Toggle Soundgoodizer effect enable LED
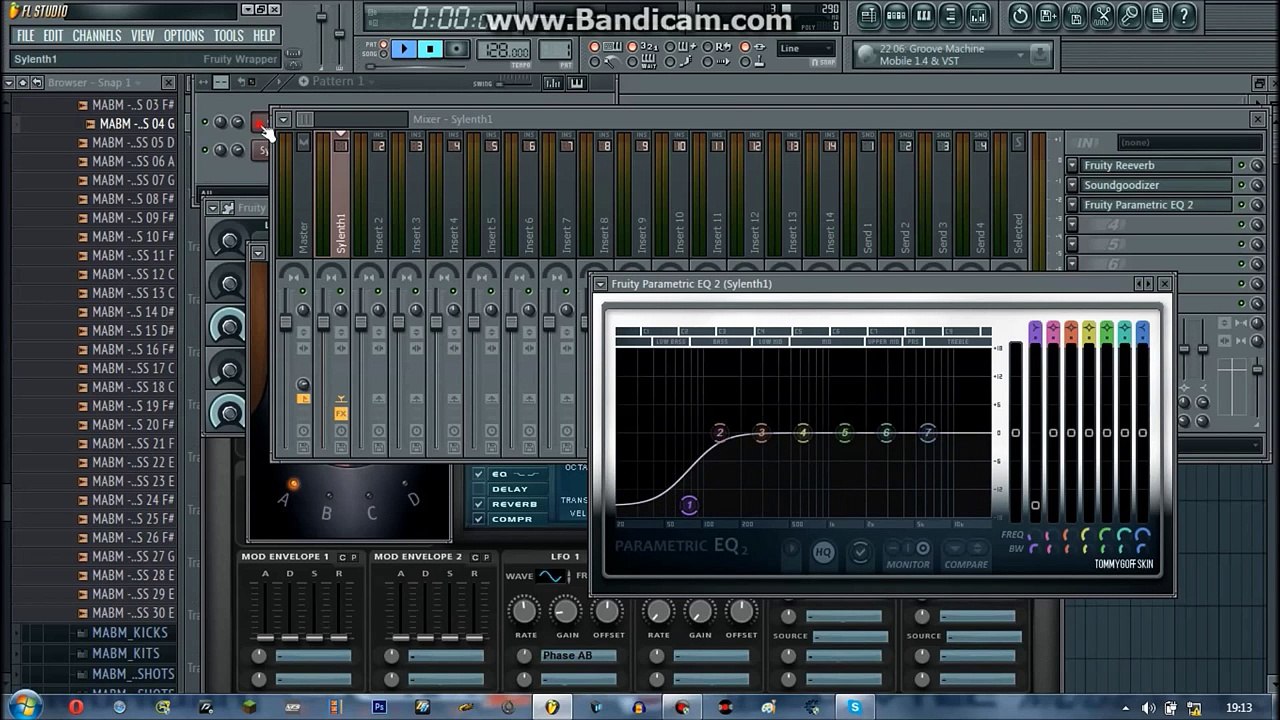The image size is (1280, 720). tap(1241, 185)
